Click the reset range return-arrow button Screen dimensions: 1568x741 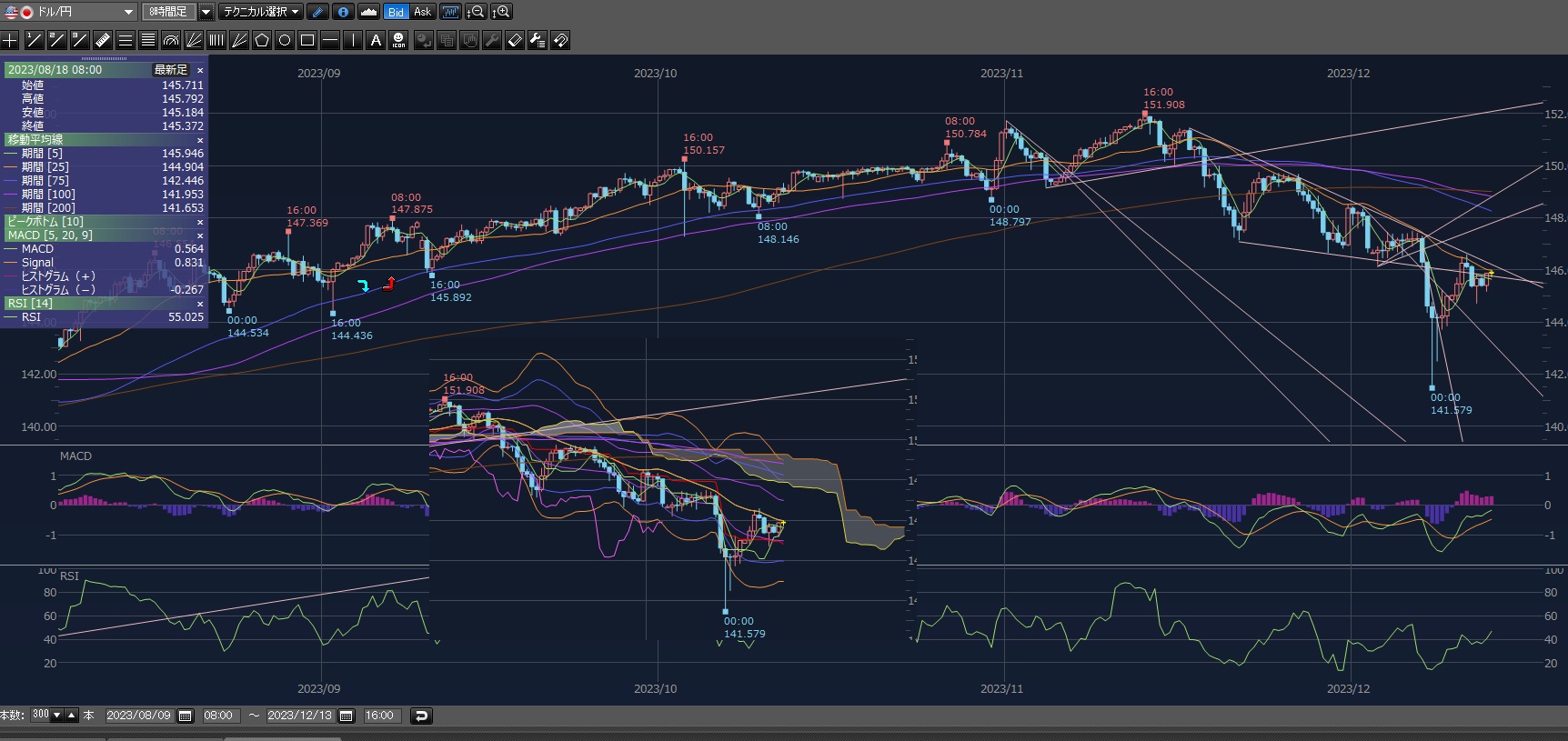(421, 716)
